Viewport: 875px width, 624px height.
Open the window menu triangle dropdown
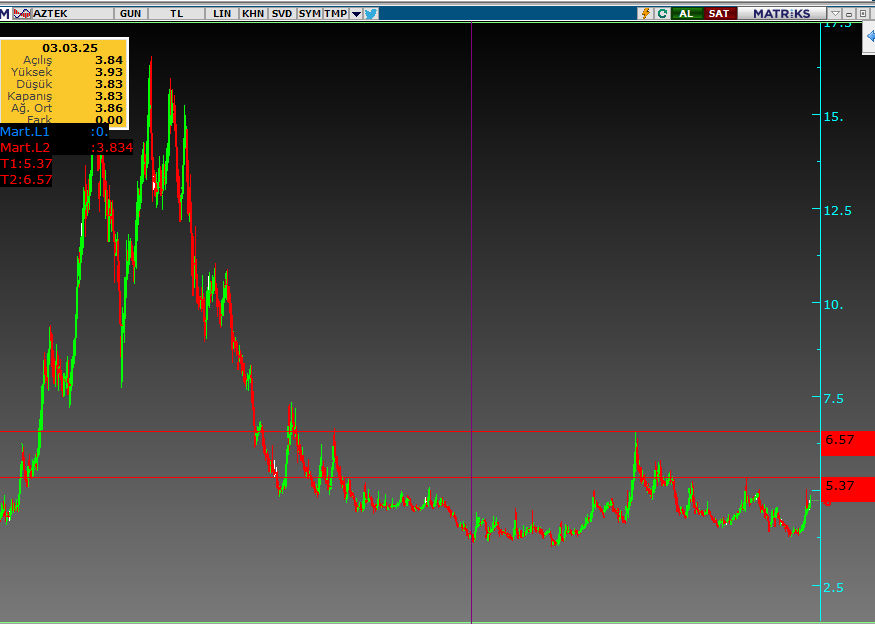coord(835,13)
